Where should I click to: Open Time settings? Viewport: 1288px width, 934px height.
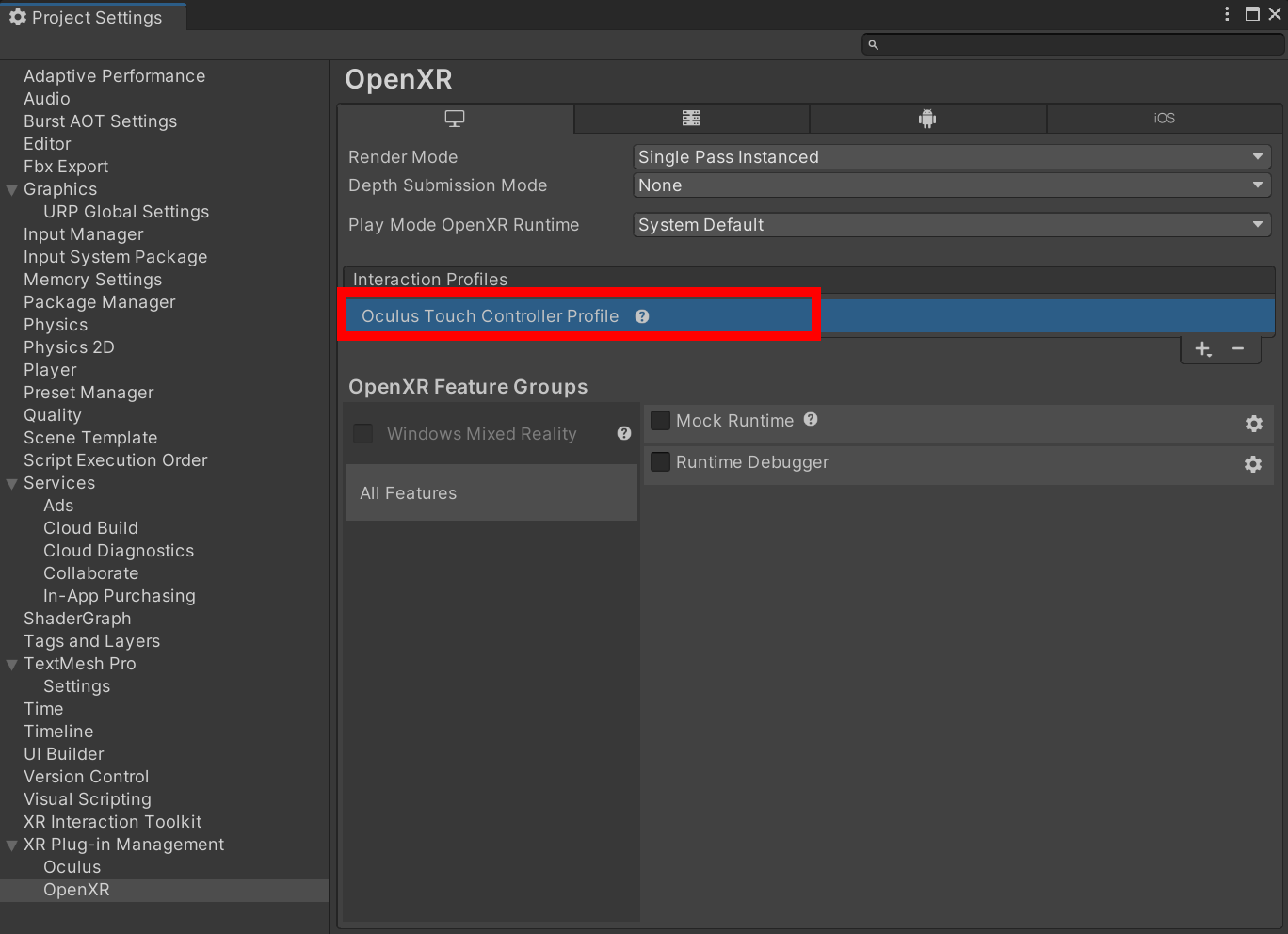tap(43, 709)
